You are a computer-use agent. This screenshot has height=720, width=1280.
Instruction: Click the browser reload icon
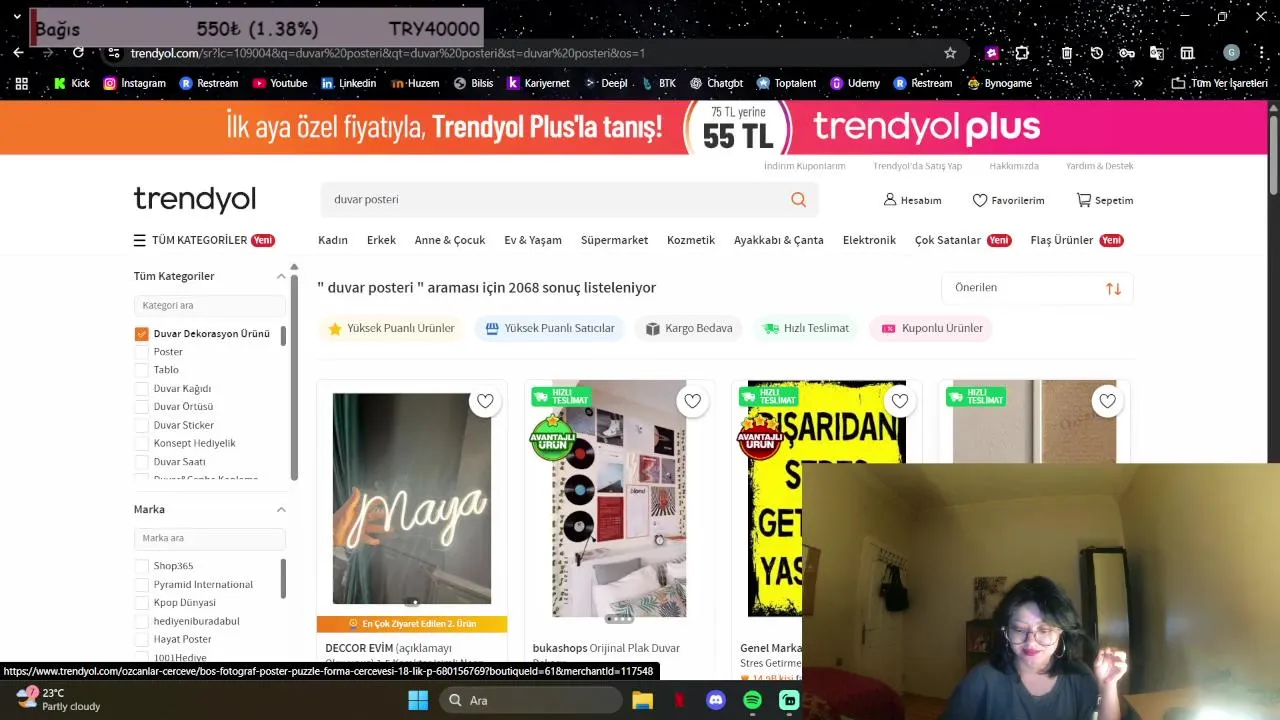tap(78, 53)
